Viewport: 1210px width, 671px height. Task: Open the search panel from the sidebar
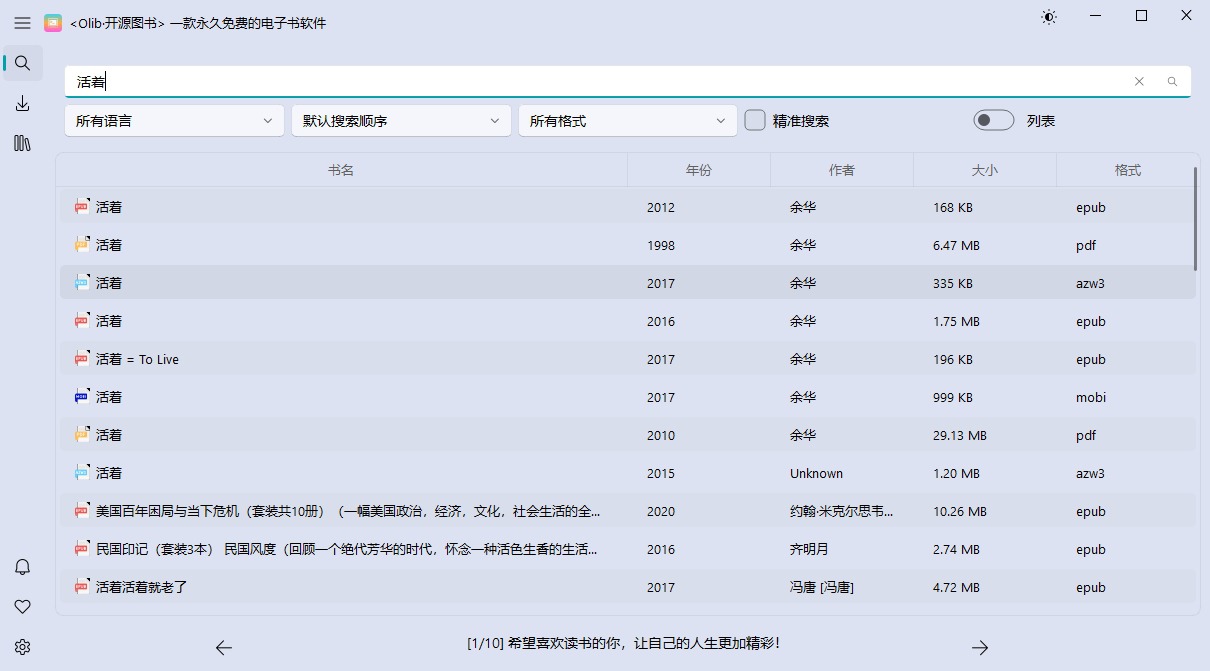click(22, 62)
